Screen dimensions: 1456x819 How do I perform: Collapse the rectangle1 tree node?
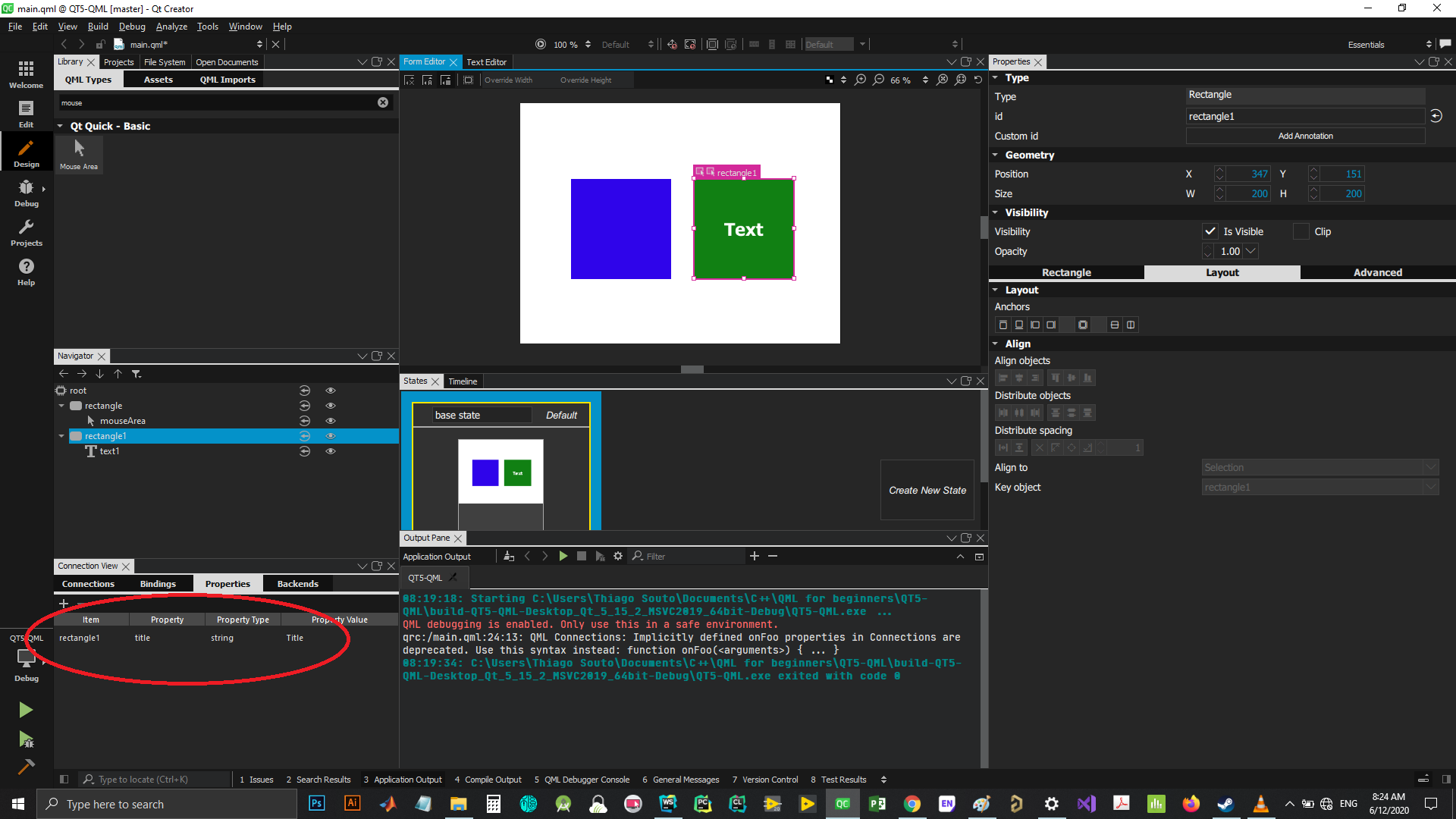[x=61, y=436]
